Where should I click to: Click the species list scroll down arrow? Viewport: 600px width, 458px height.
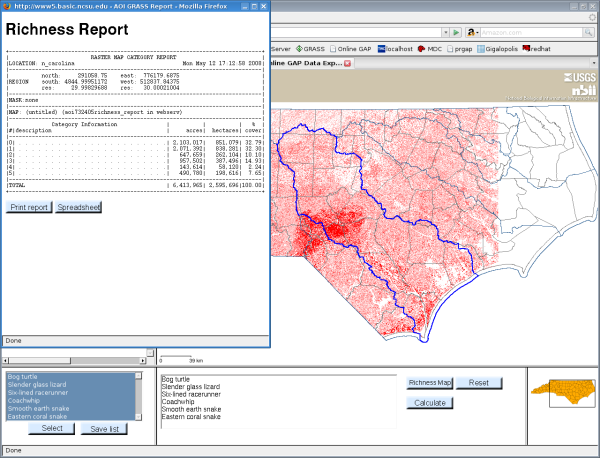pos(138,417)
